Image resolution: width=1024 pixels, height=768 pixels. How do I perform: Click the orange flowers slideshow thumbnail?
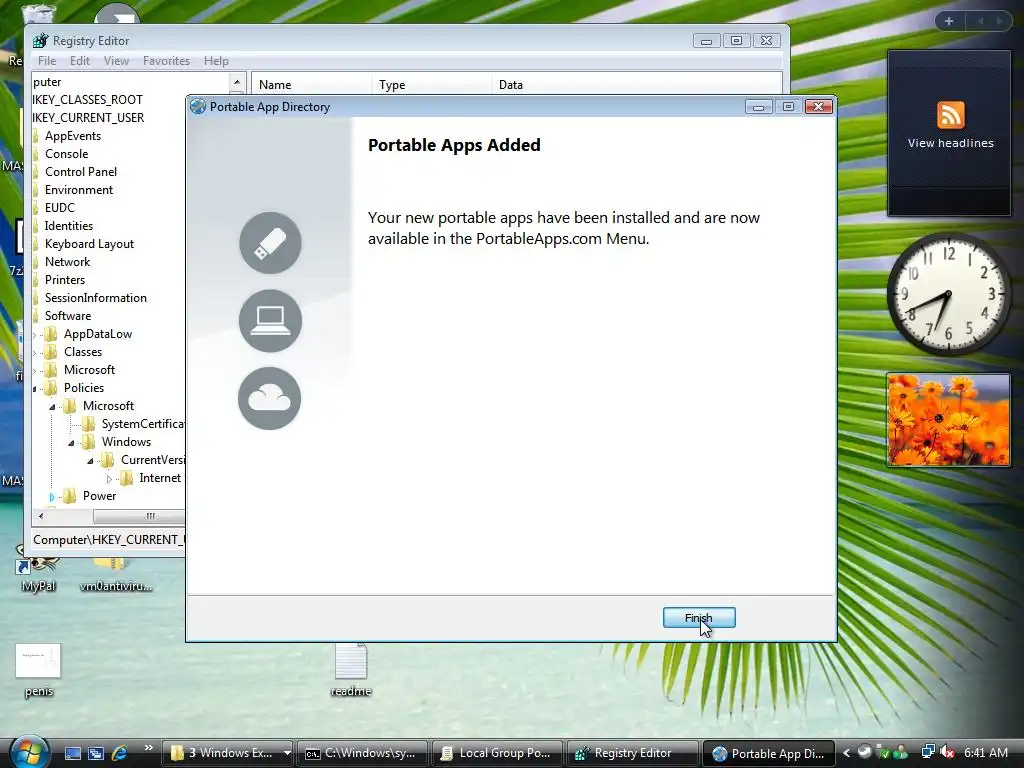coord(948,420)
